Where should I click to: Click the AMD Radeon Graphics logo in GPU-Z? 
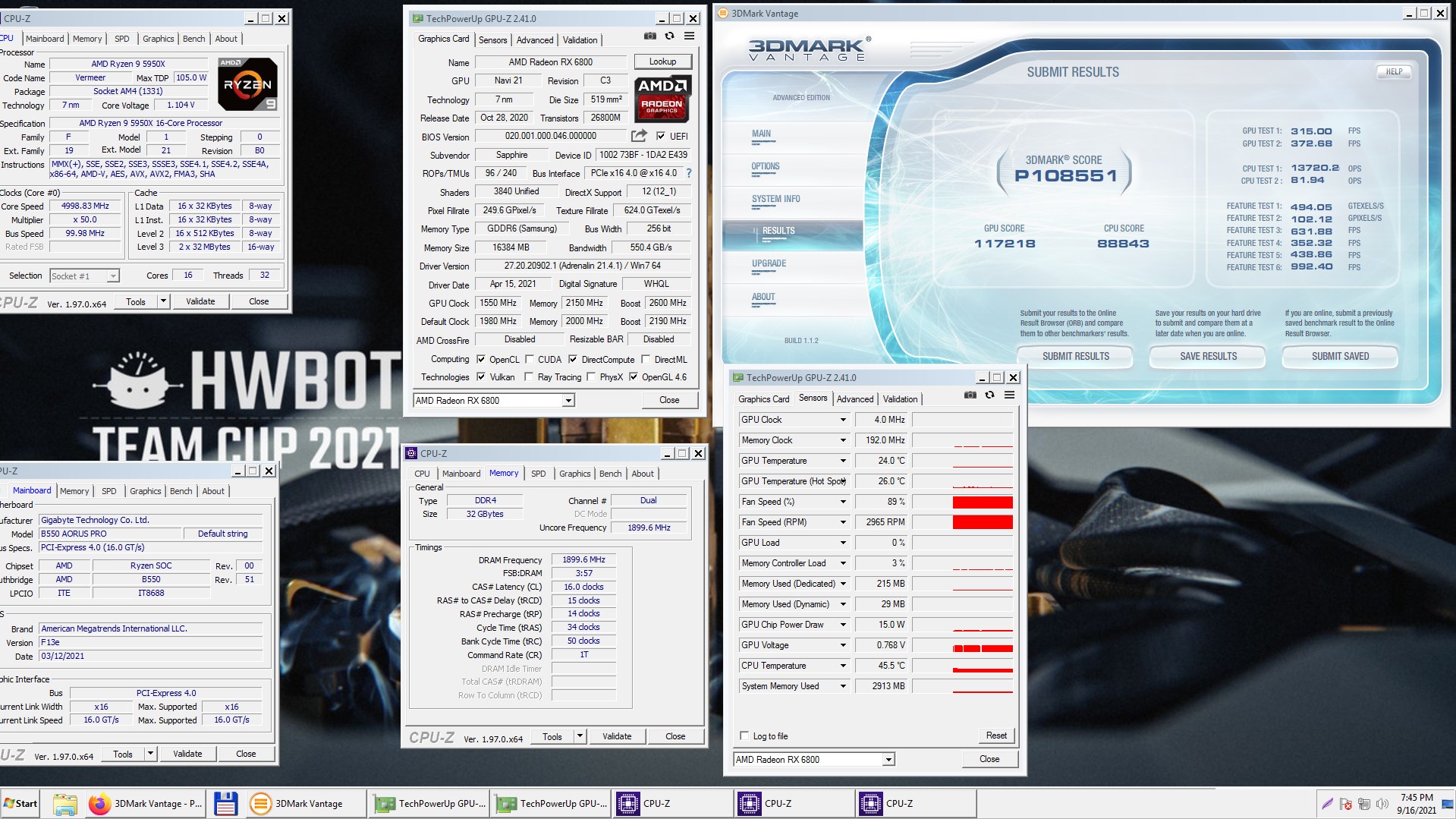click(x=662, y=98)
